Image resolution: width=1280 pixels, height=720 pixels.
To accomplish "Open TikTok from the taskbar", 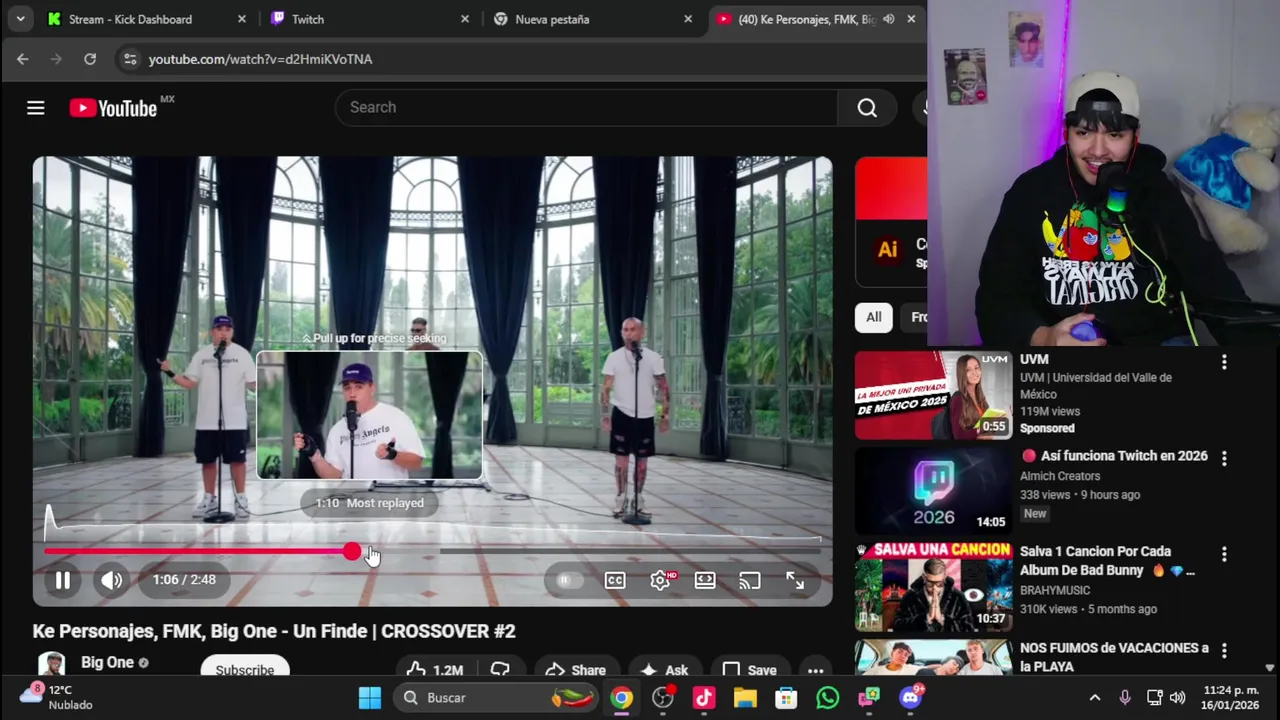I will [704, 698].
